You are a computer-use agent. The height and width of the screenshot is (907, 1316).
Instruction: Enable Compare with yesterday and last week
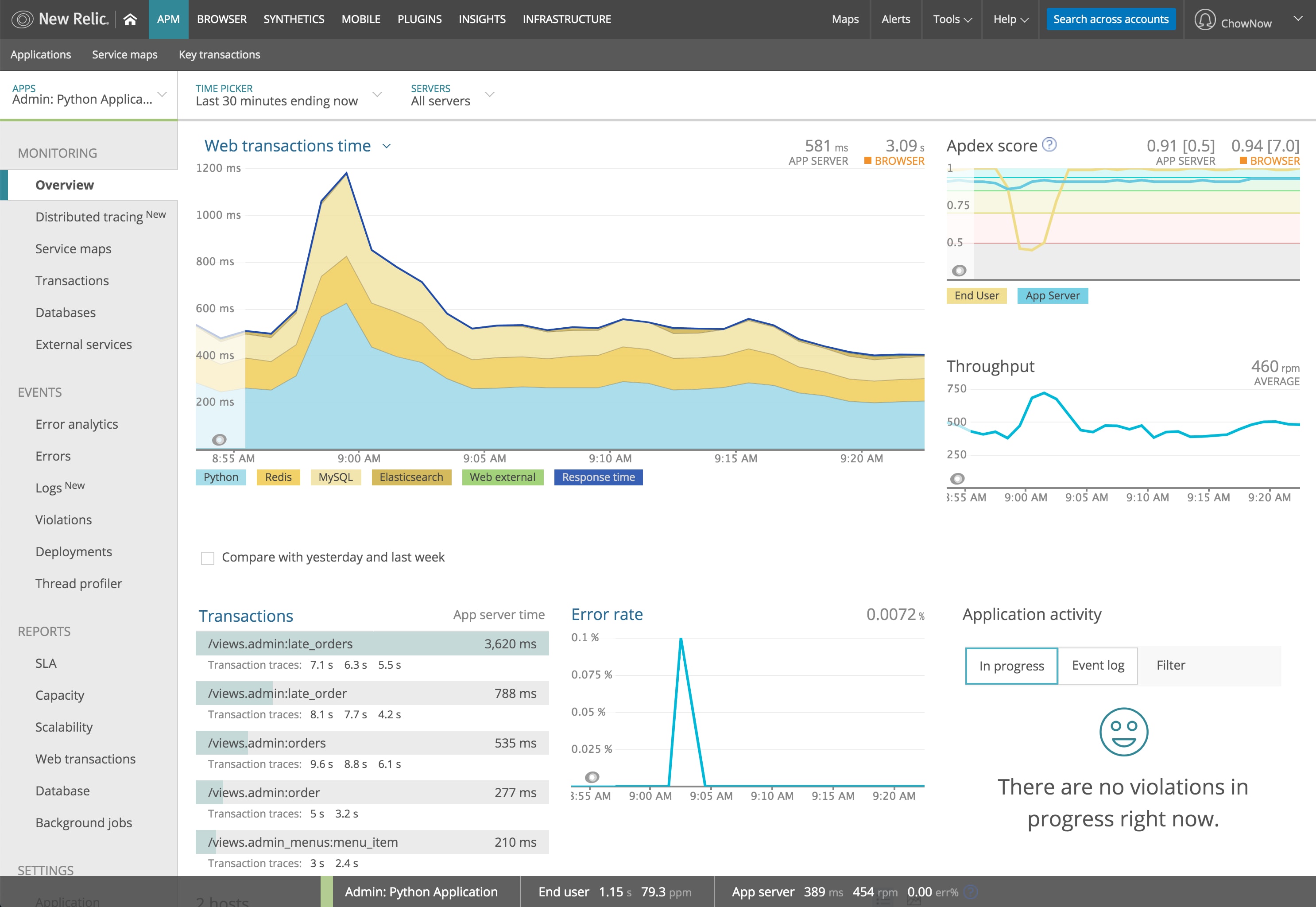point(208,558)
